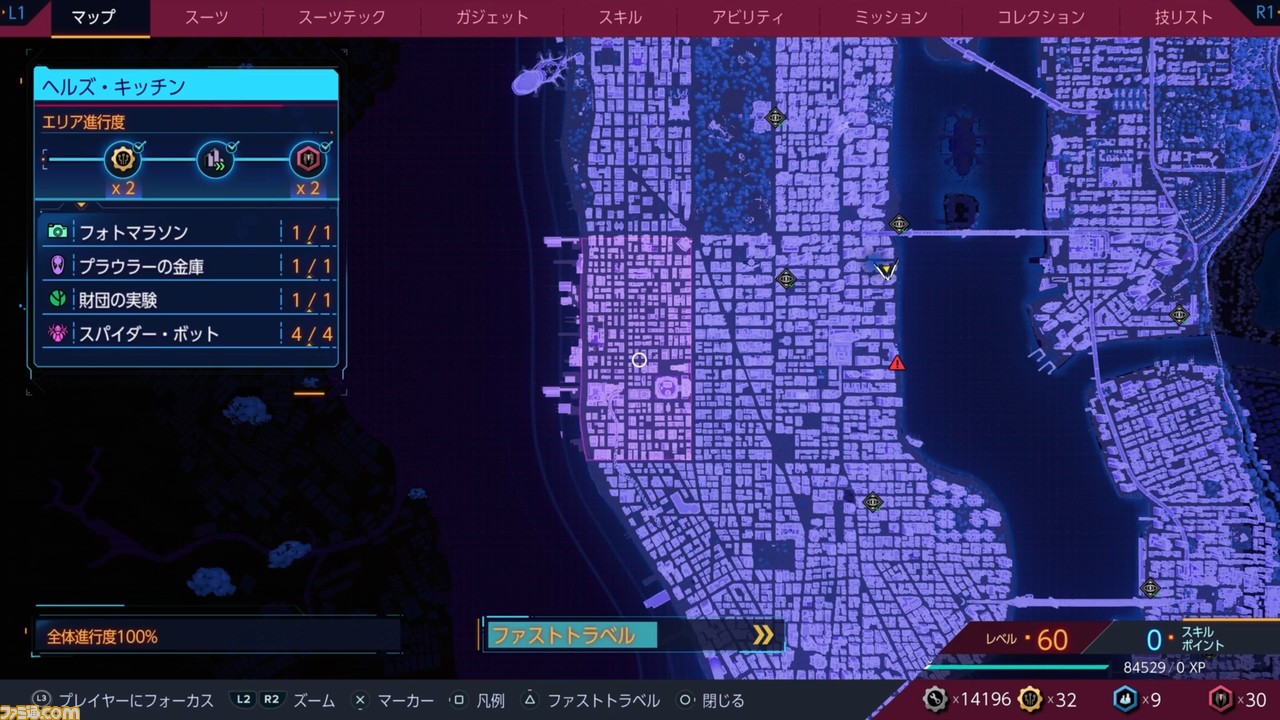Select the フォトマラソン row

point(187,232)
